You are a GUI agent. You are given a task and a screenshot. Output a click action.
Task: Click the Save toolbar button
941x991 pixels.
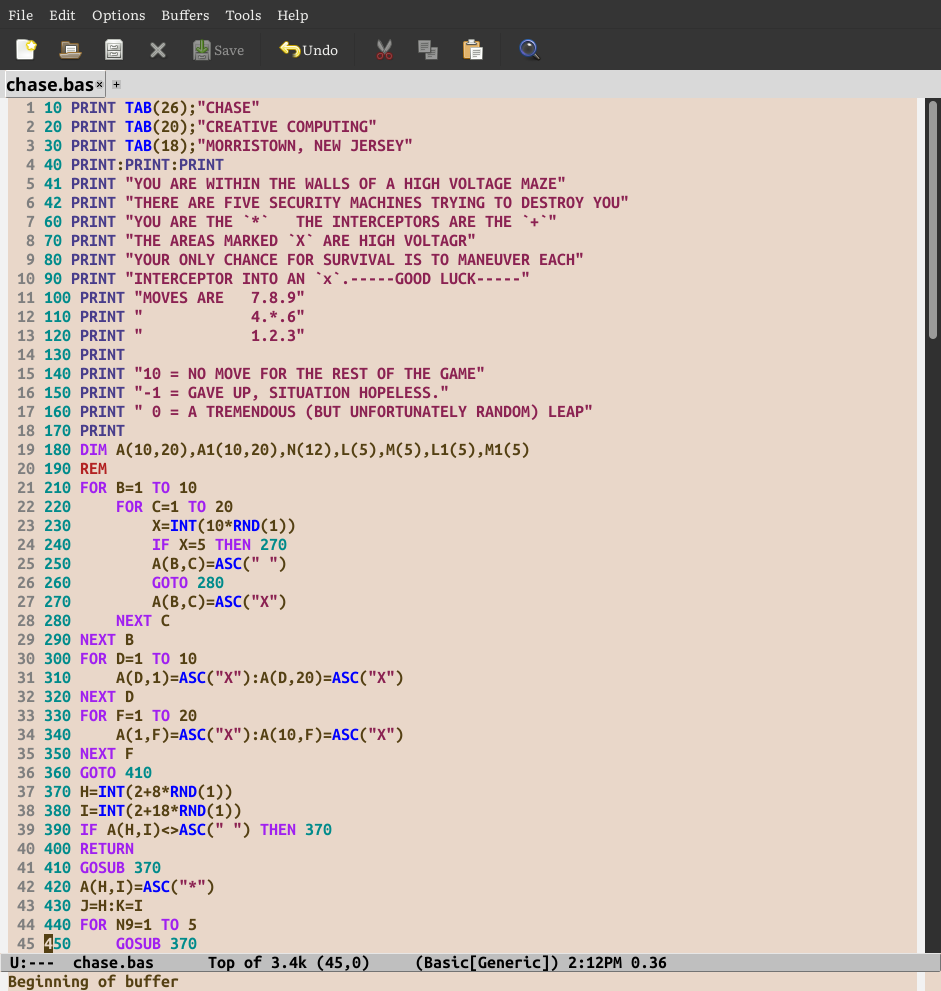tap(218, 50)
